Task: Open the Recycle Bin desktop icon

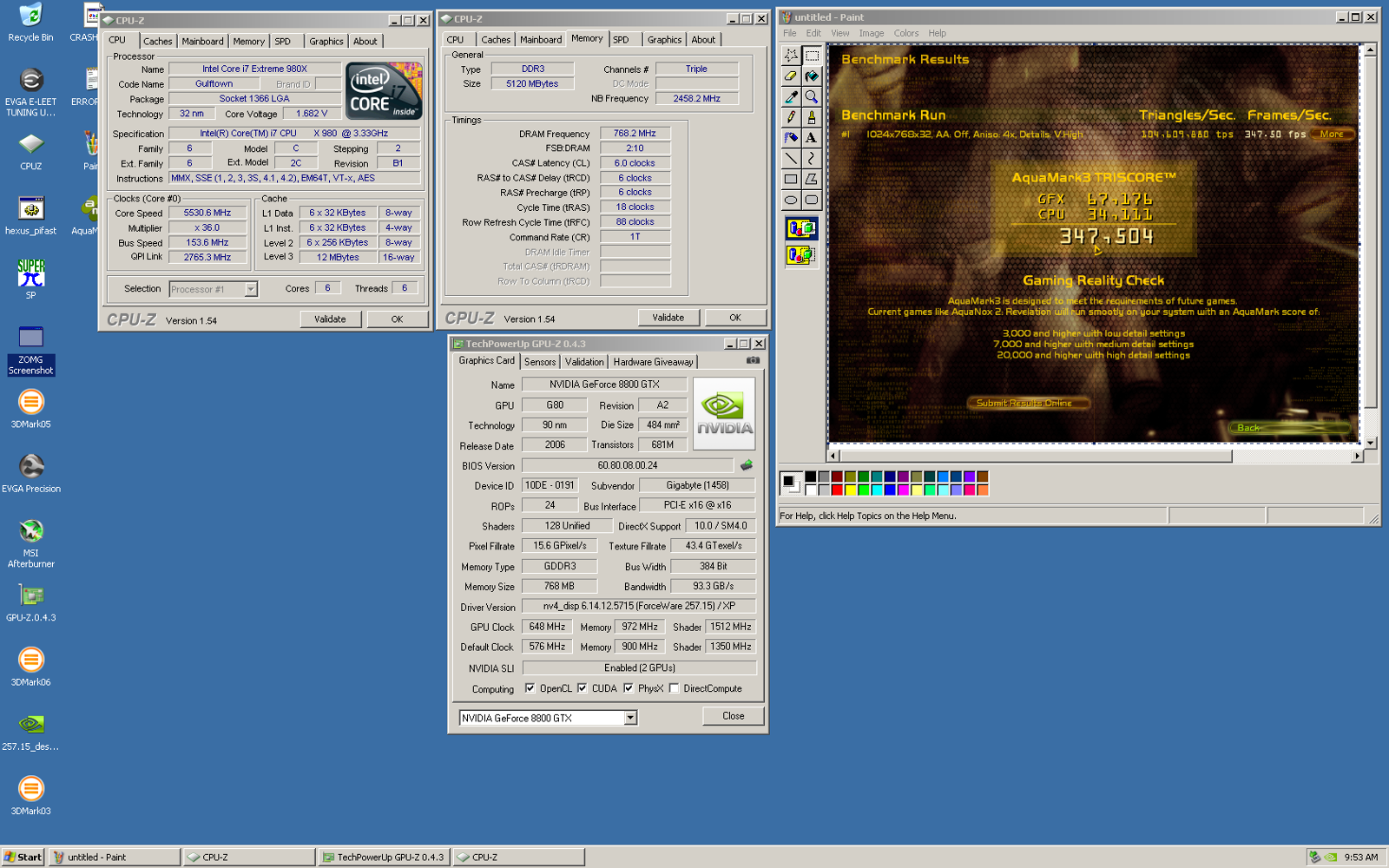Action: point(30,23)
